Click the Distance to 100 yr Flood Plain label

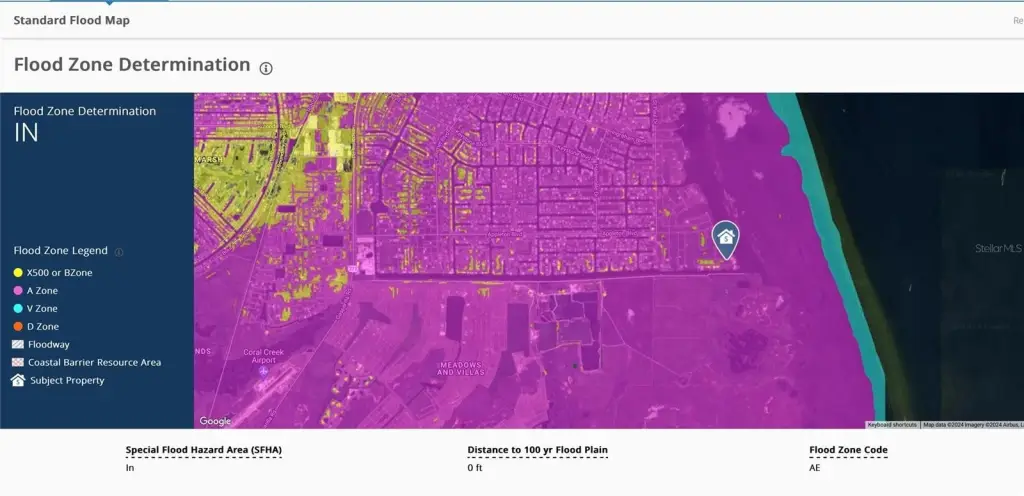coord(537,450)
